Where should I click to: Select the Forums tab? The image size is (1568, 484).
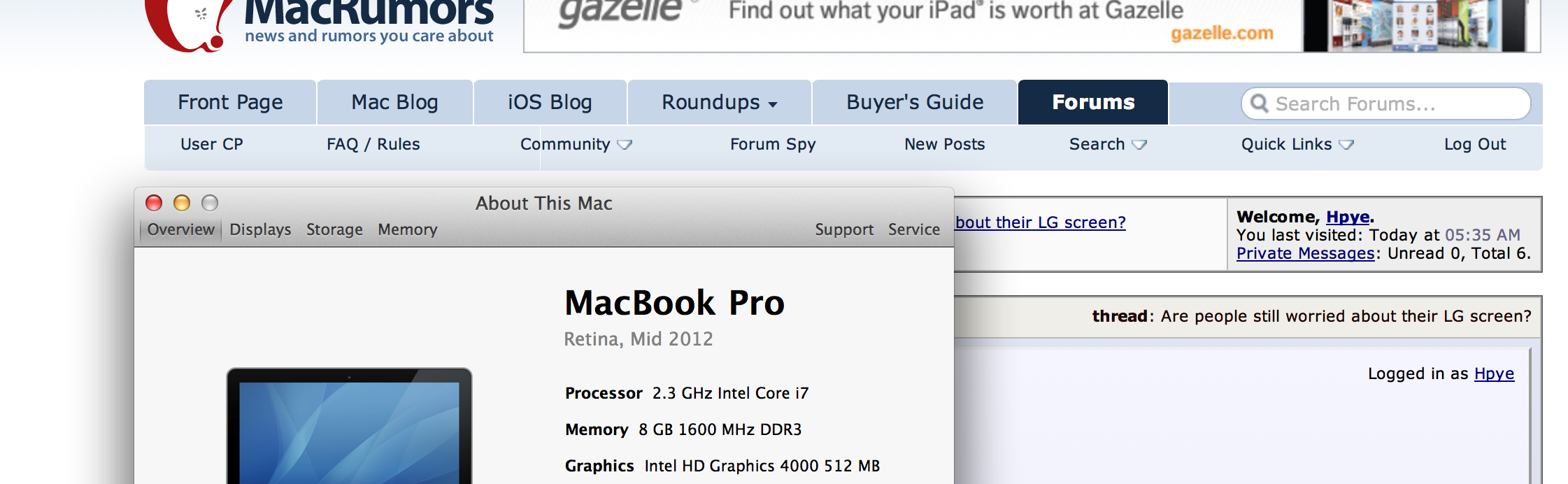click(1093, 102)
